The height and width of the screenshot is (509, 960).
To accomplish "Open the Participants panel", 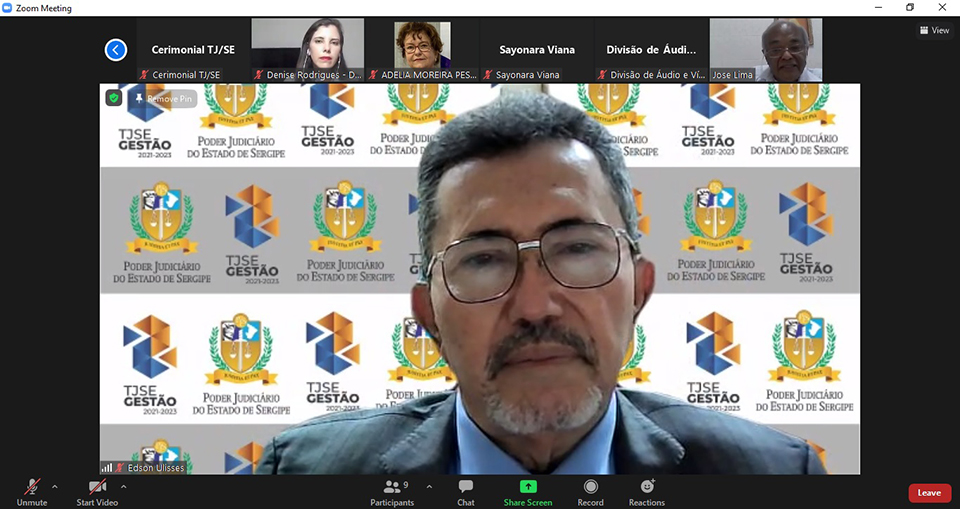I will click(392, 488).
